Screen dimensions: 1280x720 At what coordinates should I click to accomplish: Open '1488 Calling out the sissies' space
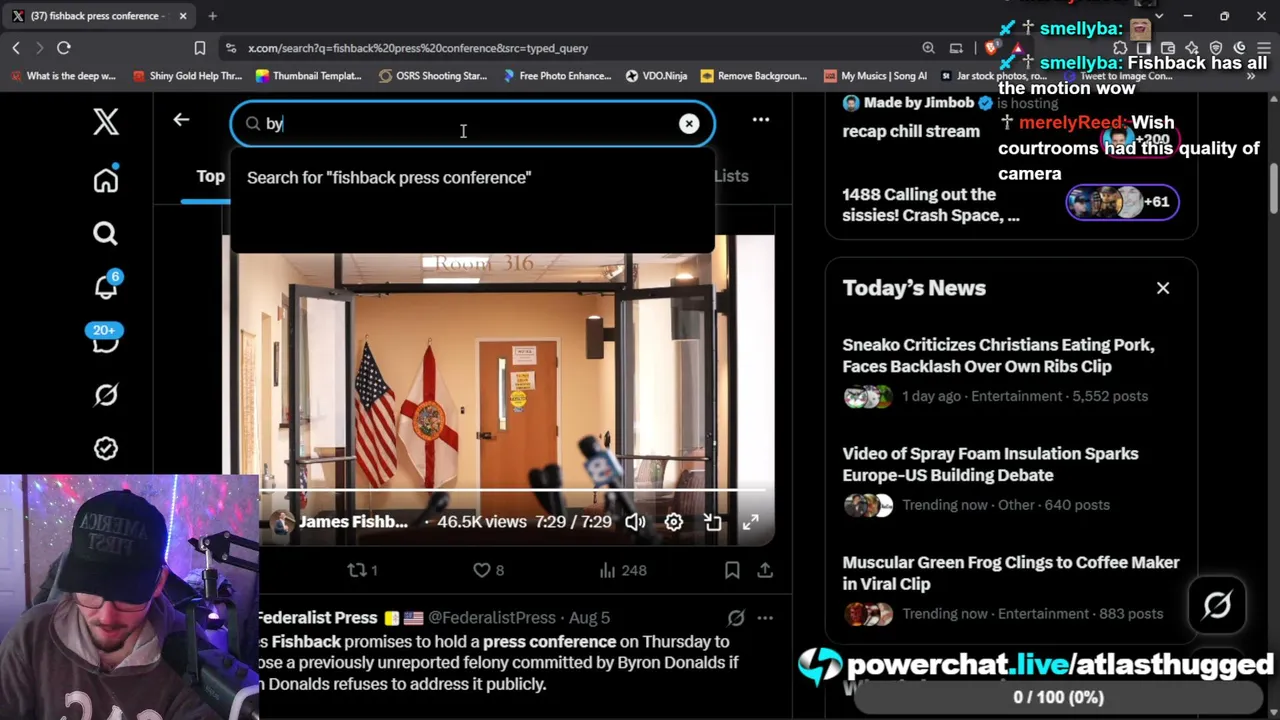(x=931, y=205)
